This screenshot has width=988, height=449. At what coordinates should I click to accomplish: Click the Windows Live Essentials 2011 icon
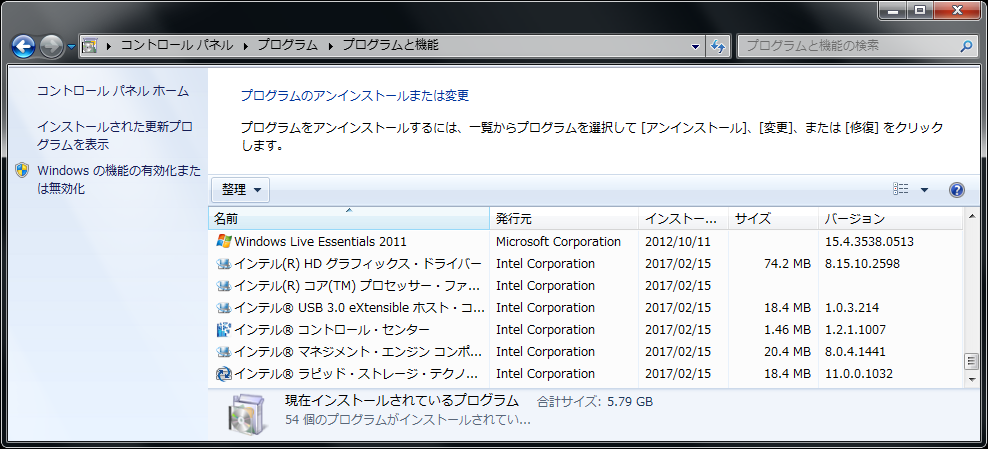point(224,242)
